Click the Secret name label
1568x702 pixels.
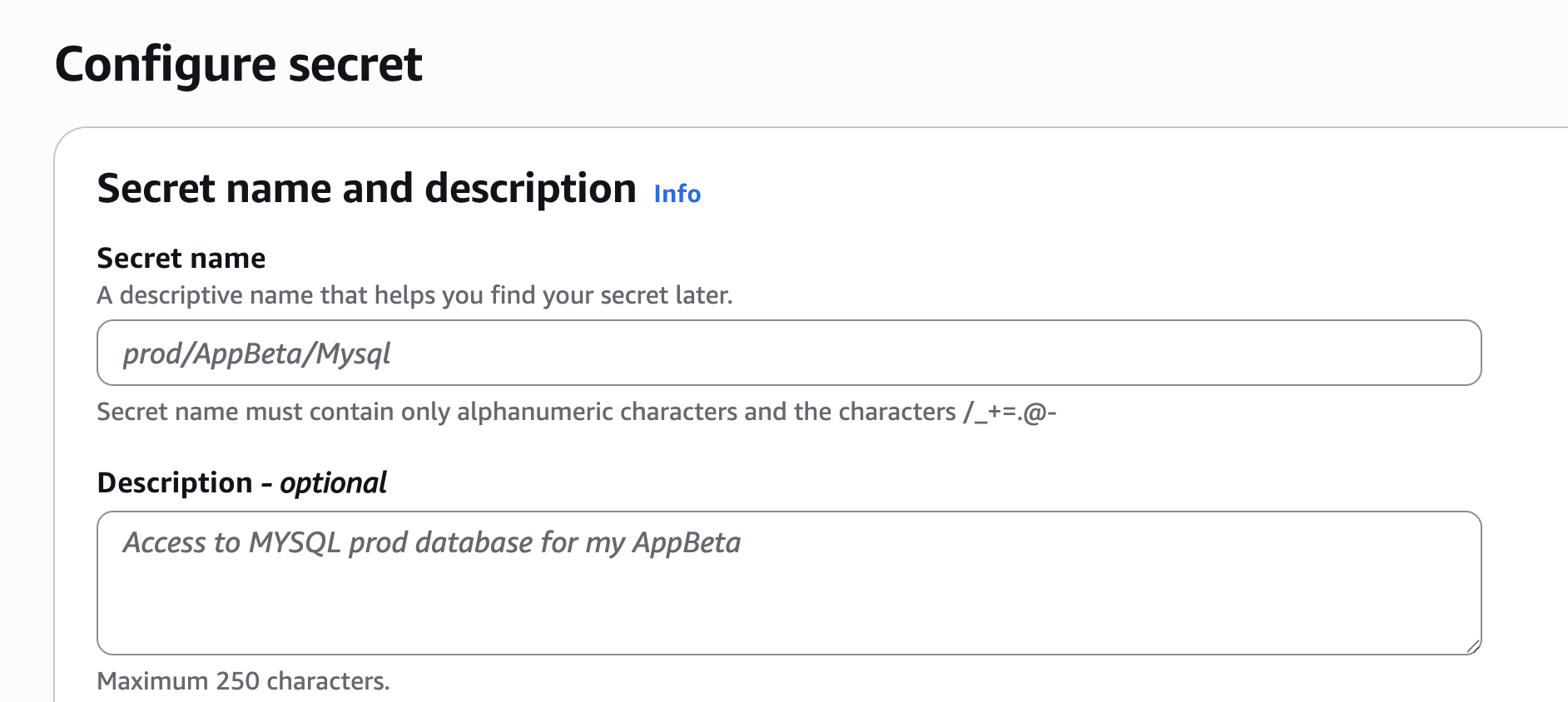tap(181, 258)
